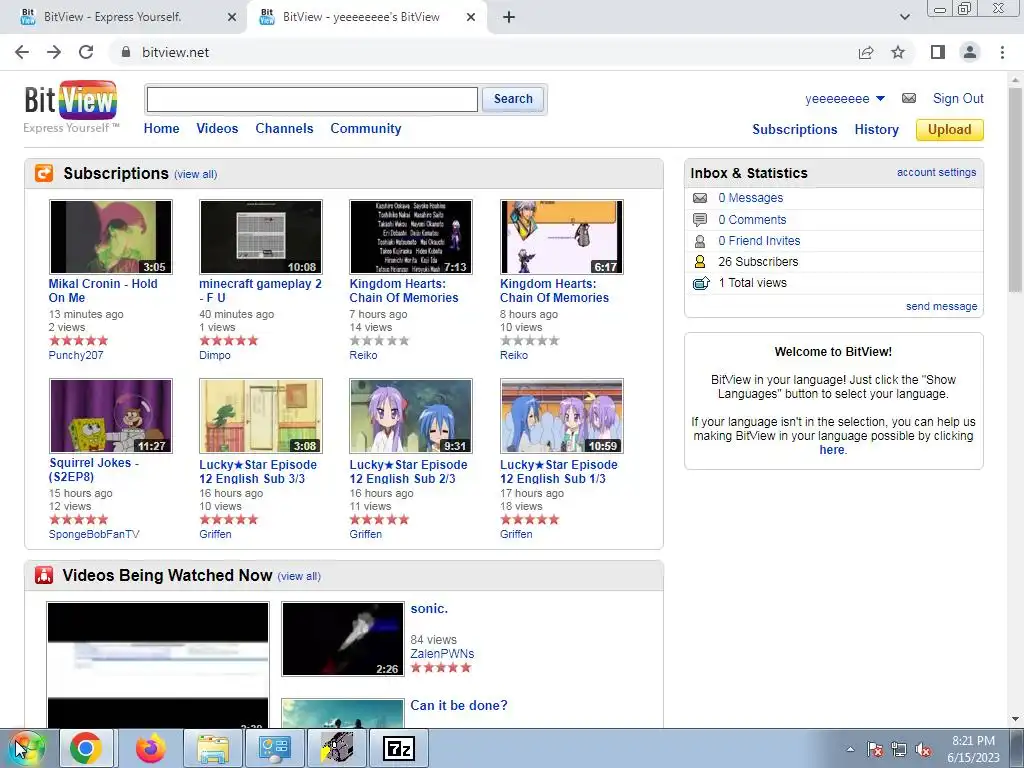Open File Explorer from the taskbar
The width and height of the screenshot is (1024, 768).
[x=214, y=748]
